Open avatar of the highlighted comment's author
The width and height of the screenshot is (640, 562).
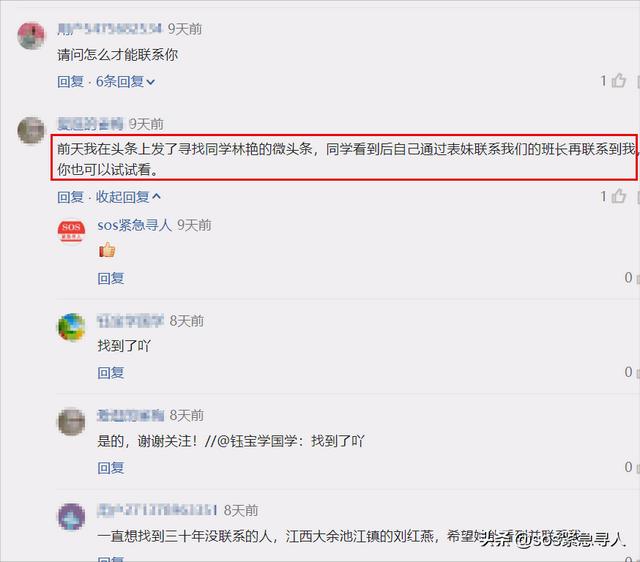pyautogui.click(x=31, y=131)
